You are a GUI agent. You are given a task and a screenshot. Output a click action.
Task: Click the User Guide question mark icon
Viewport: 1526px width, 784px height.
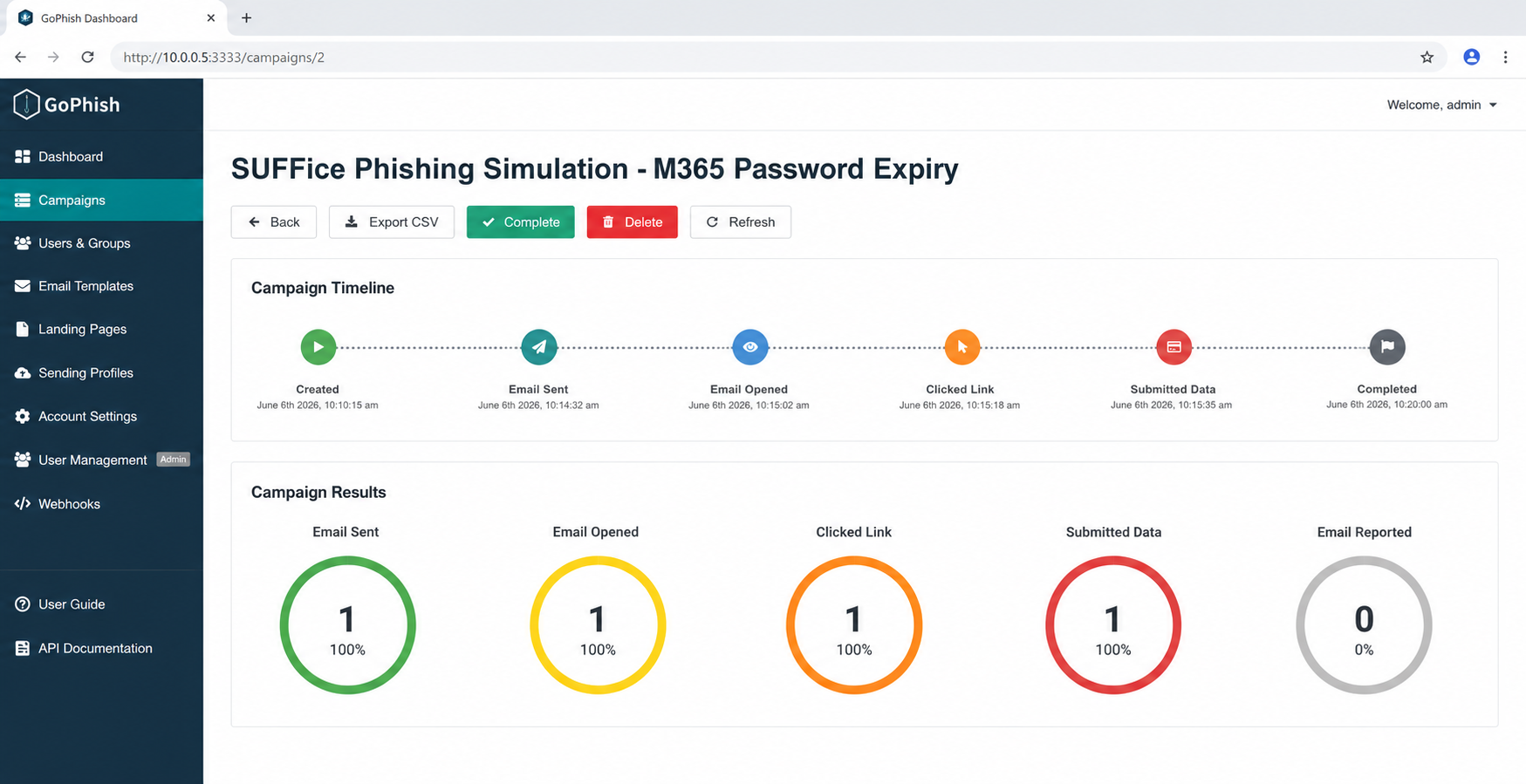[23, 604]
